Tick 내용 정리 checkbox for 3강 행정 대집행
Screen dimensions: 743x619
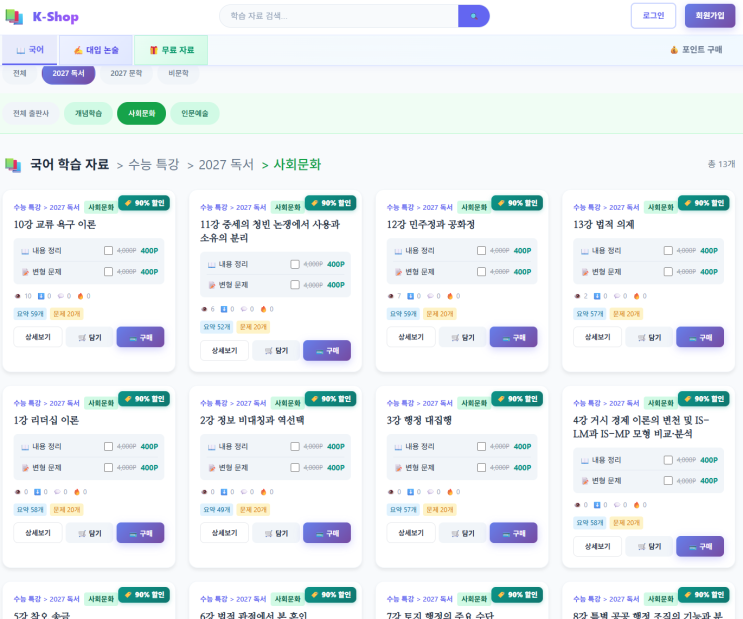pyautogui.click(x=481, y=446)
